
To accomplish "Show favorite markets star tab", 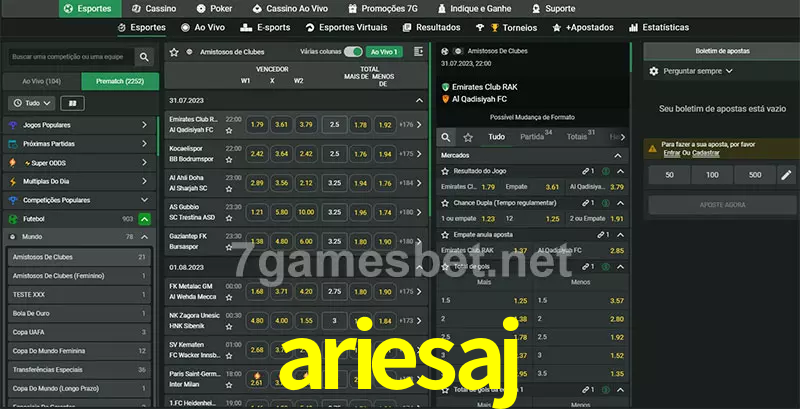I will pos(468,137).
